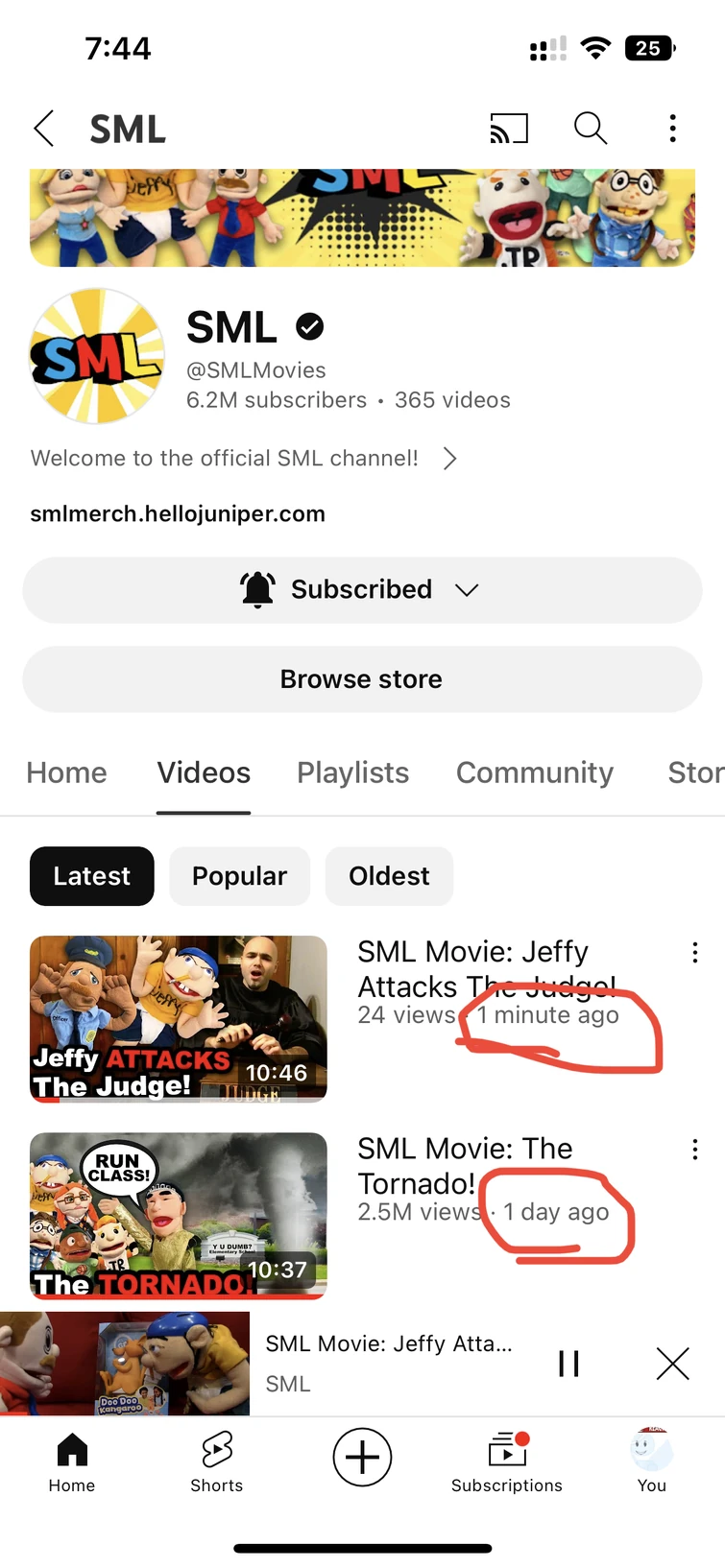Select the Popular filter chip
Image resolution: width=725 pixels, height=1568 pixels.
(x=239, y=876)
